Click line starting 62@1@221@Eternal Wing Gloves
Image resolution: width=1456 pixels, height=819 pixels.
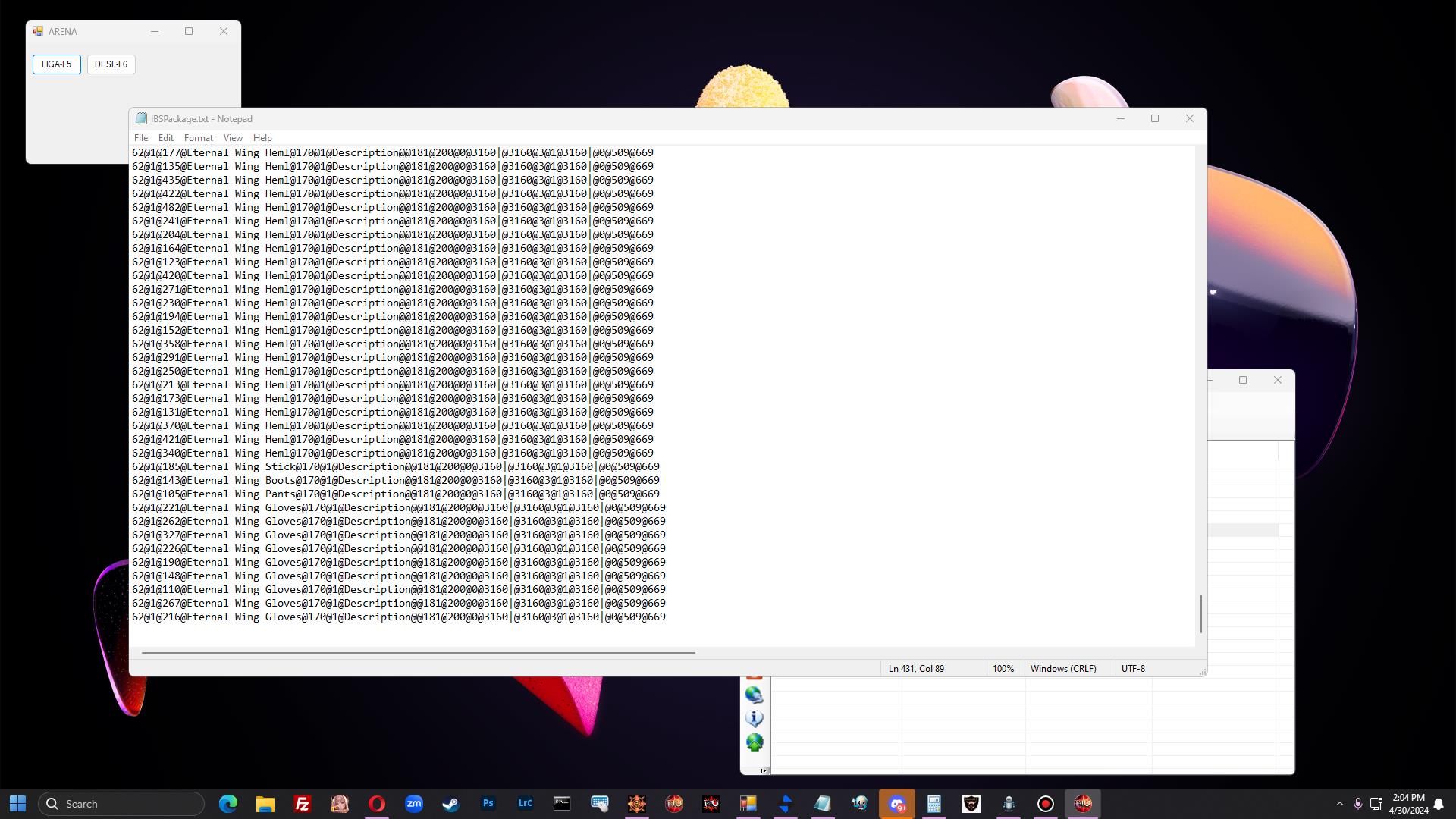(x=399, y=508)
